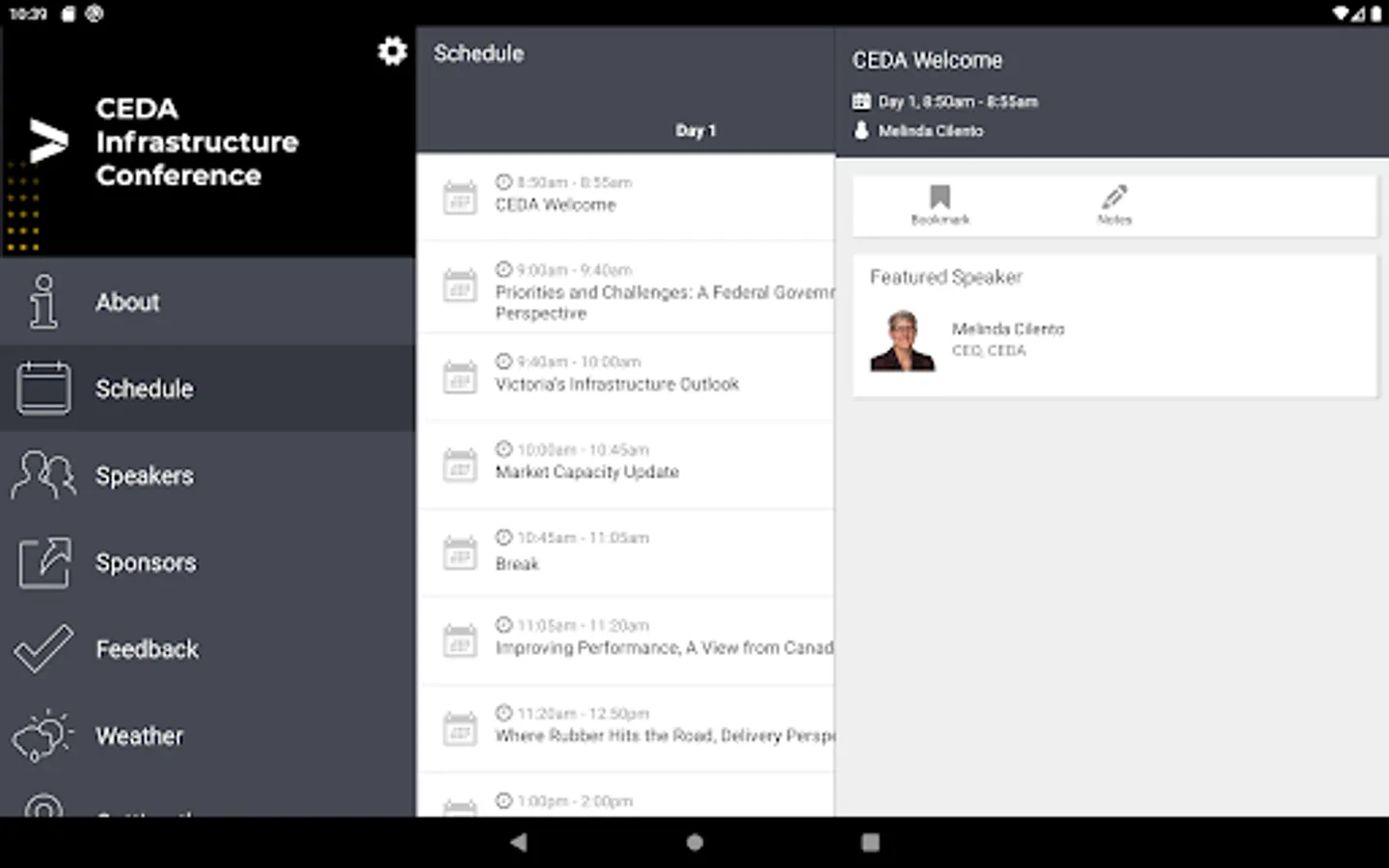Screen dimensions: 1389x868
Task: Open Priorities and Challenges session
Action: (x=625, y=287)
